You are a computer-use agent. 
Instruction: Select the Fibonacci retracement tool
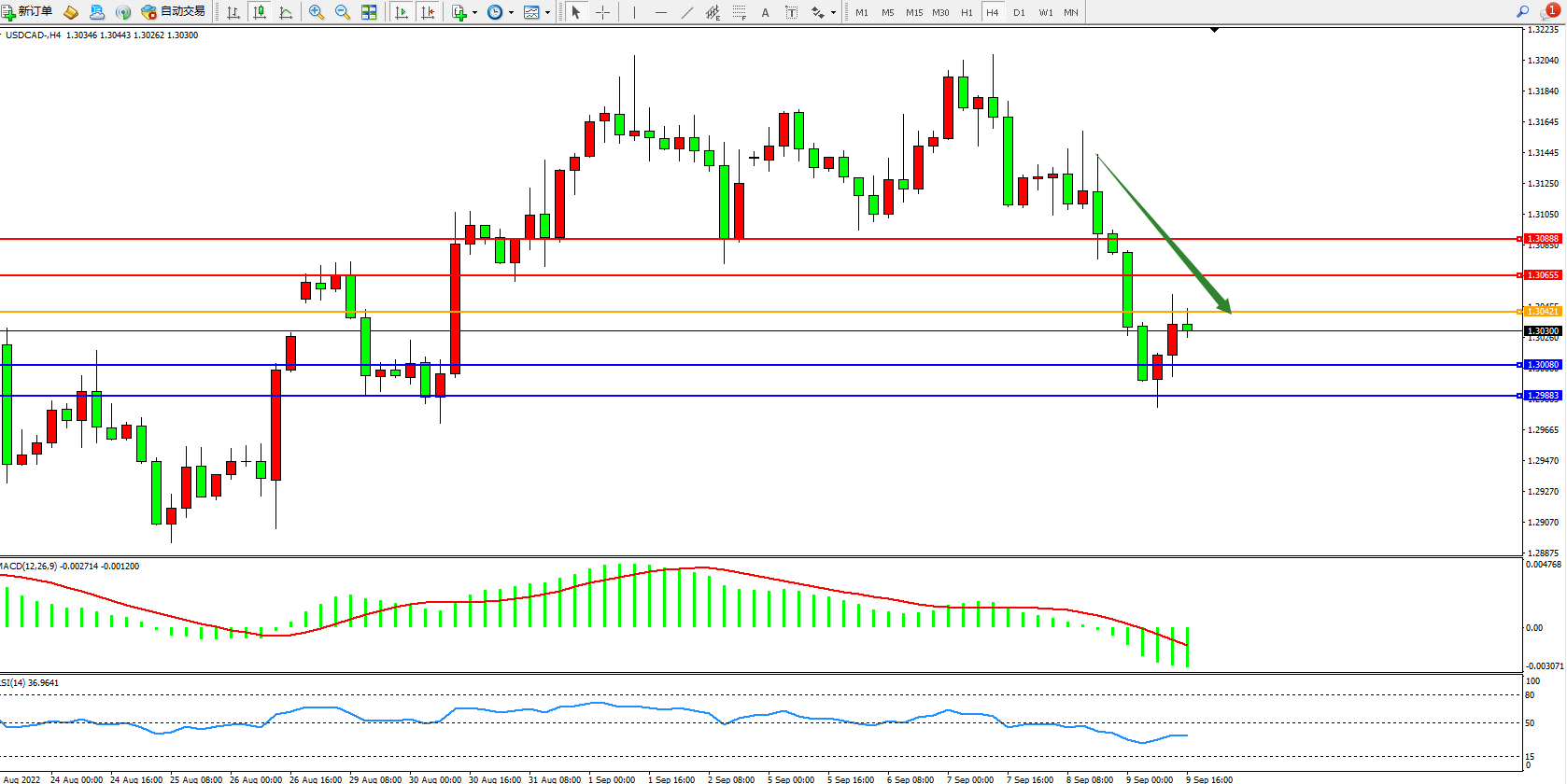[739, 12]
